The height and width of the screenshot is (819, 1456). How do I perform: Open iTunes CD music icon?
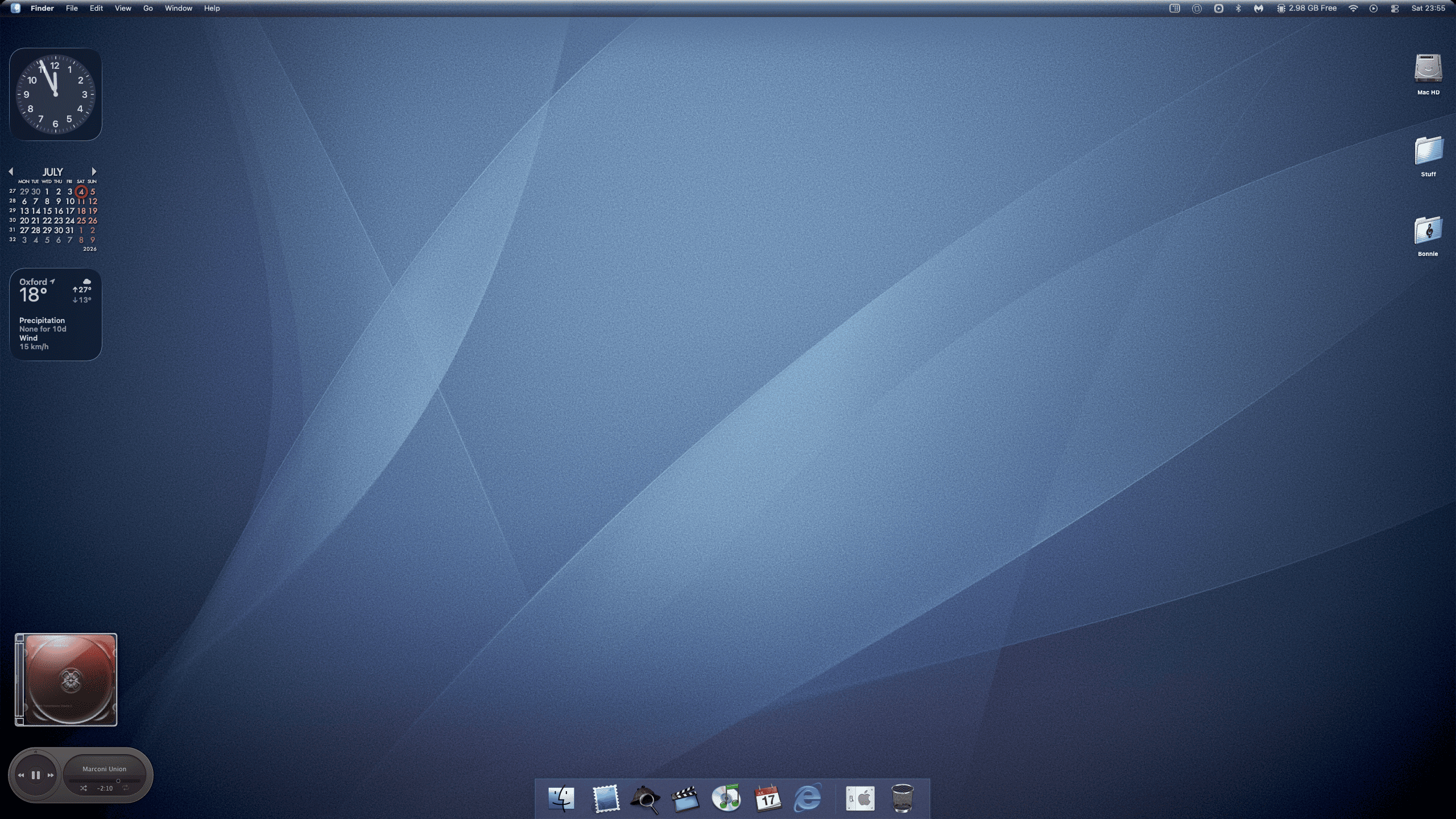(726, 798)
